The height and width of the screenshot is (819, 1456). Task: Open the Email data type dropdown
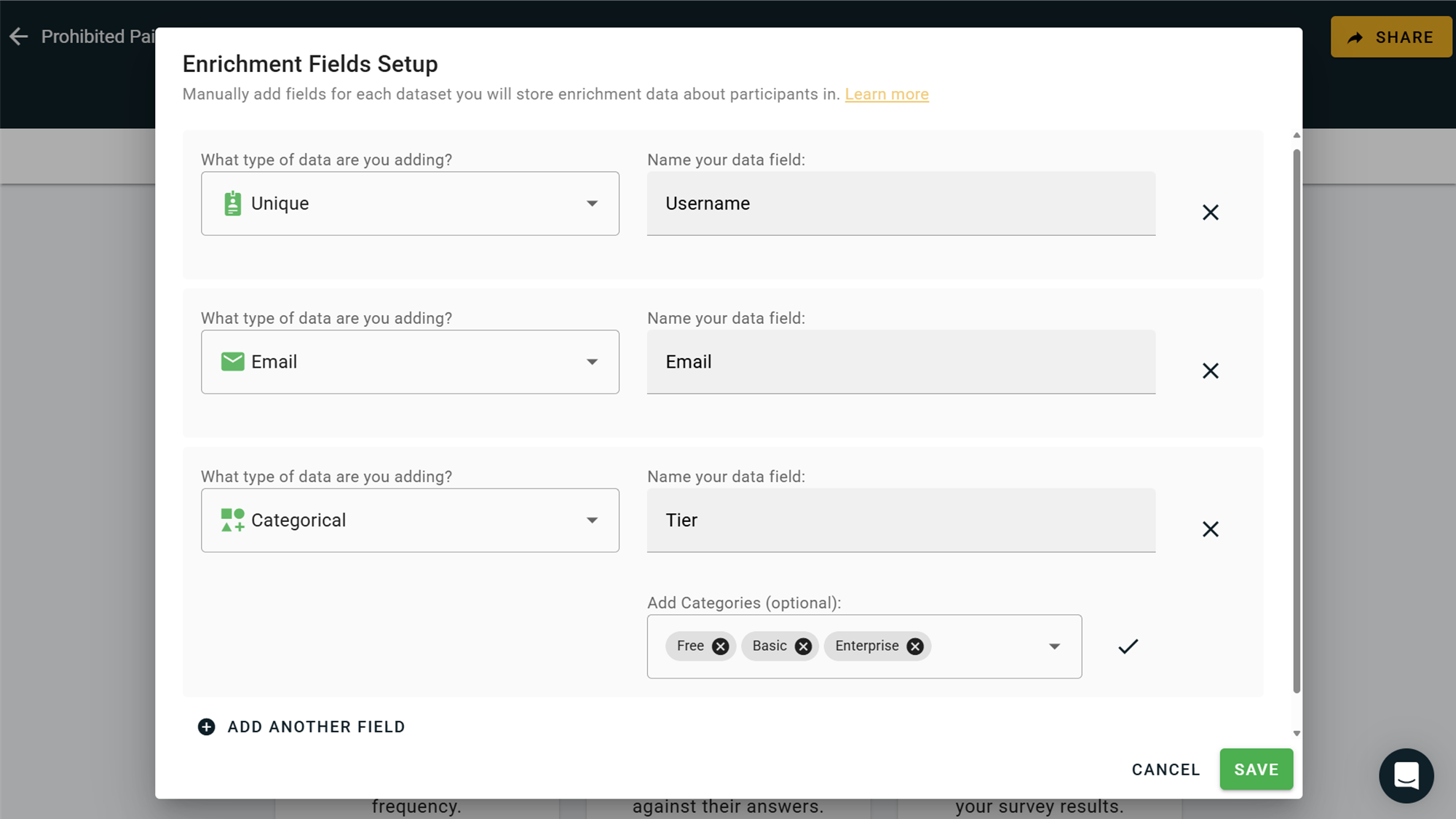pos(410,362)
